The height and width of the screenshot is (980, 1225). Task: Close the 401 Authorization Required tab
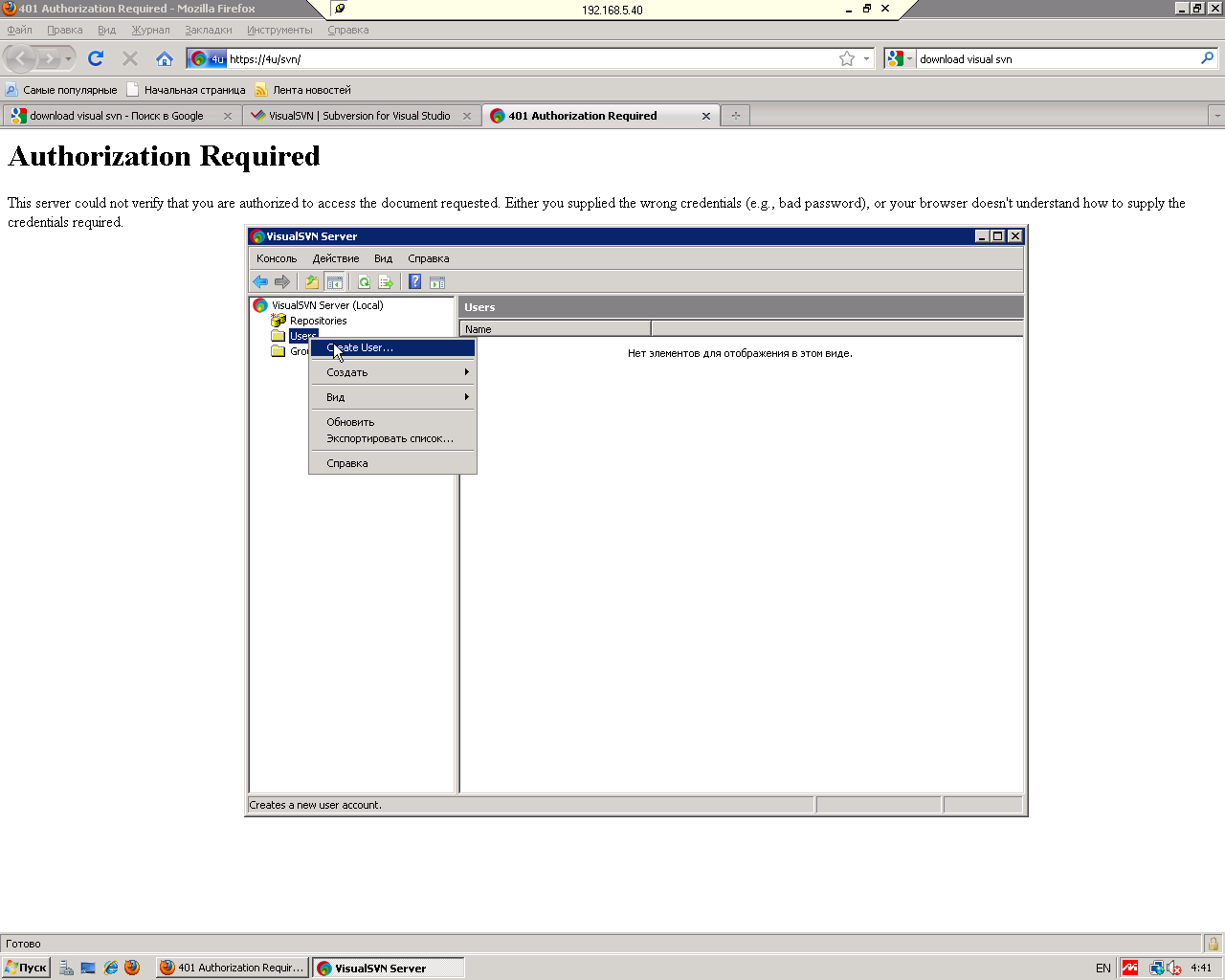(x=706, y=116)
